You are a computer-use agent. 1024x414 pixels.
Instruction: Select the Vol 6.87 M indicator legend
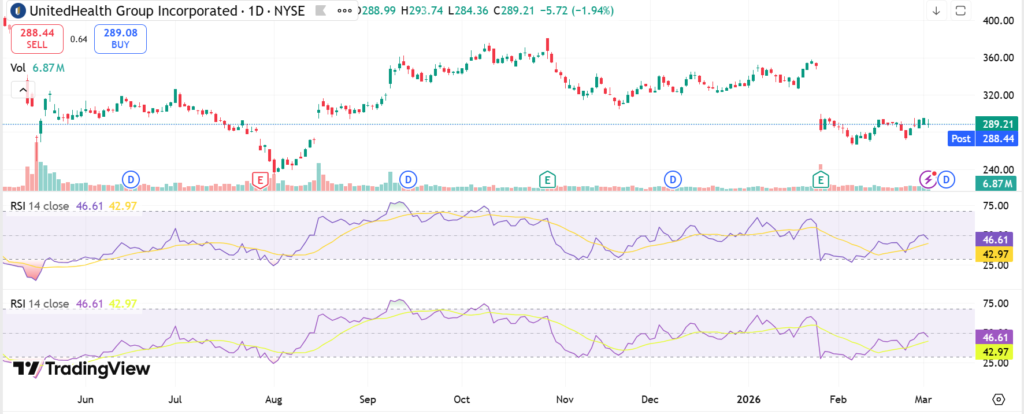tap(38, 67)
